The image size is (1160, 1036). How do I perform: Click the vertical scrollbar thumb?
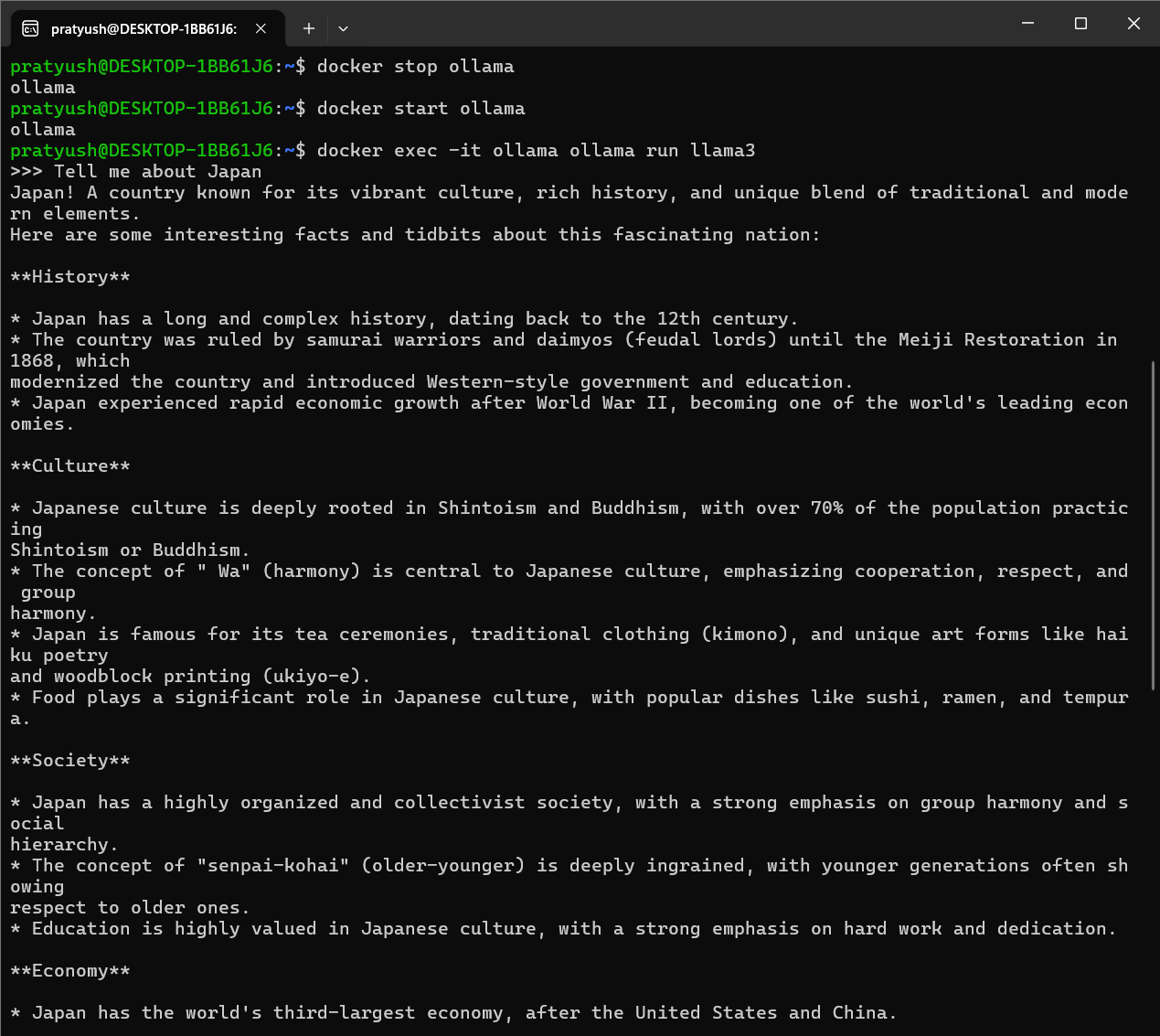1153,525
